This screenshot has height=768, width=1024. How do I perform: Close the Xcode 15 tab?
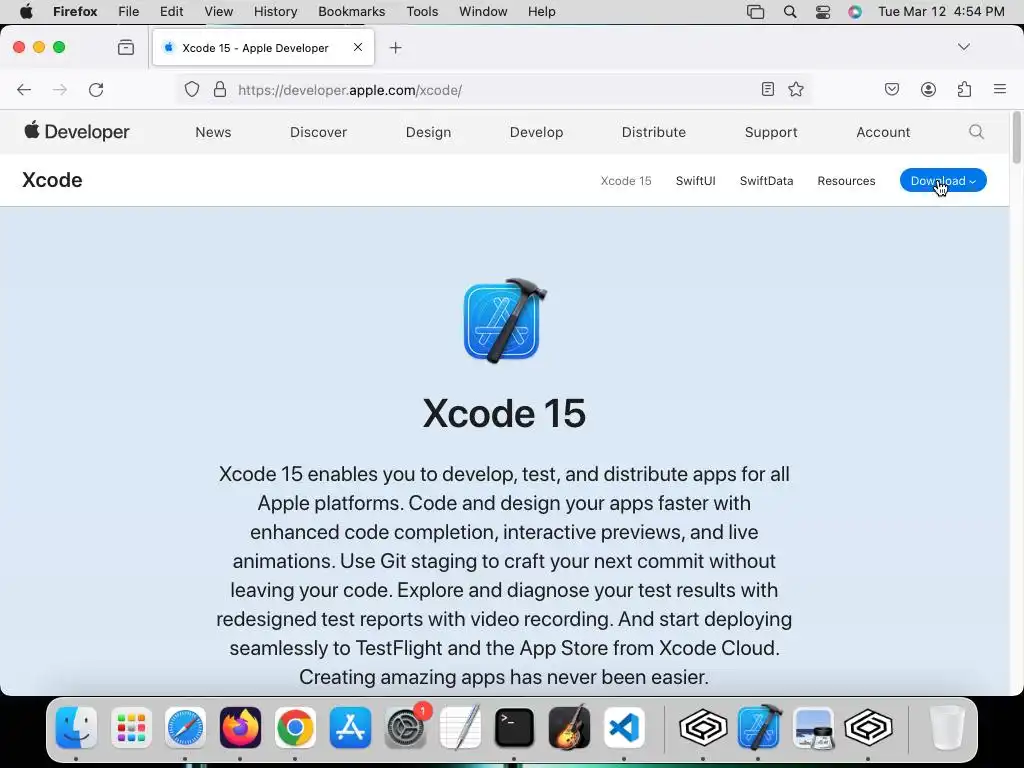358,47
